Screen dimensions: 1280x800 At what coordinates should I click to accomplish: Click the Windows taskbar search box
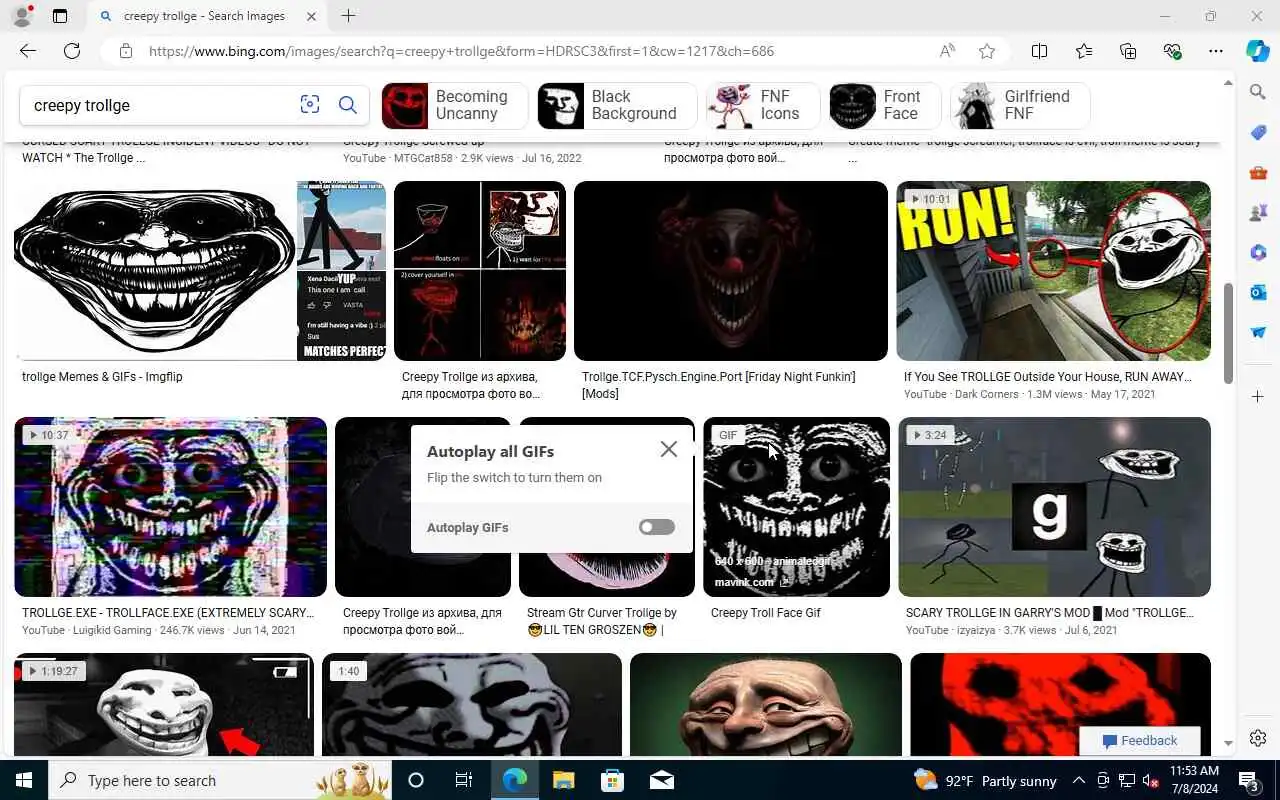pos(220,780)
